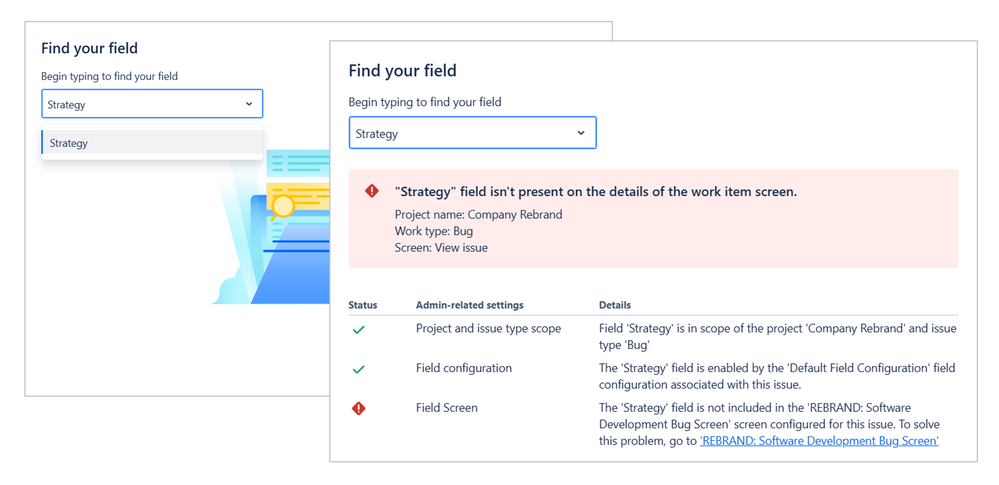This screenshot has width=999, height=485.
Task: Click green checkmark beside Field configuration row
Action: pos(358,369)
